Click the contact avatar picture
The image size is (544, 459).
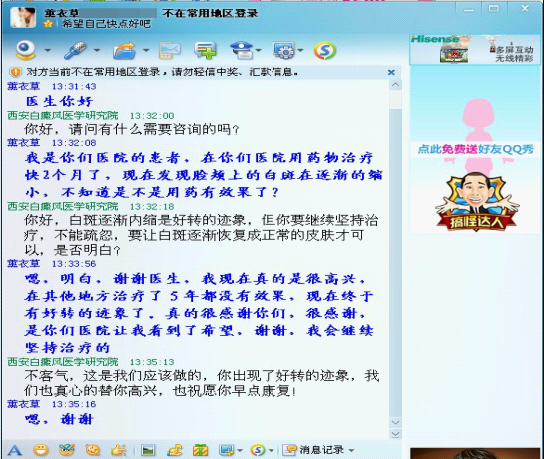[x=23, y=17]
